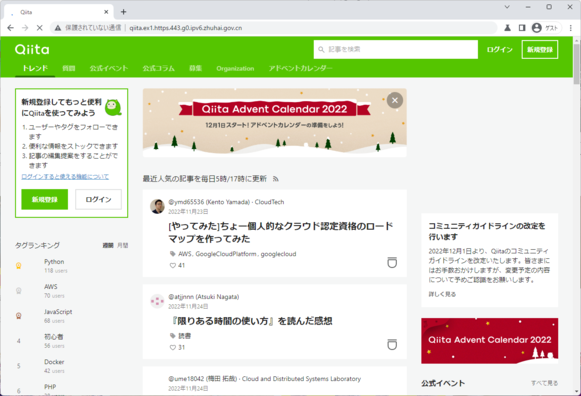Open the ログインすると使える機能について link
The height and width of the screenshot is (396, 581).
[65, 177]
